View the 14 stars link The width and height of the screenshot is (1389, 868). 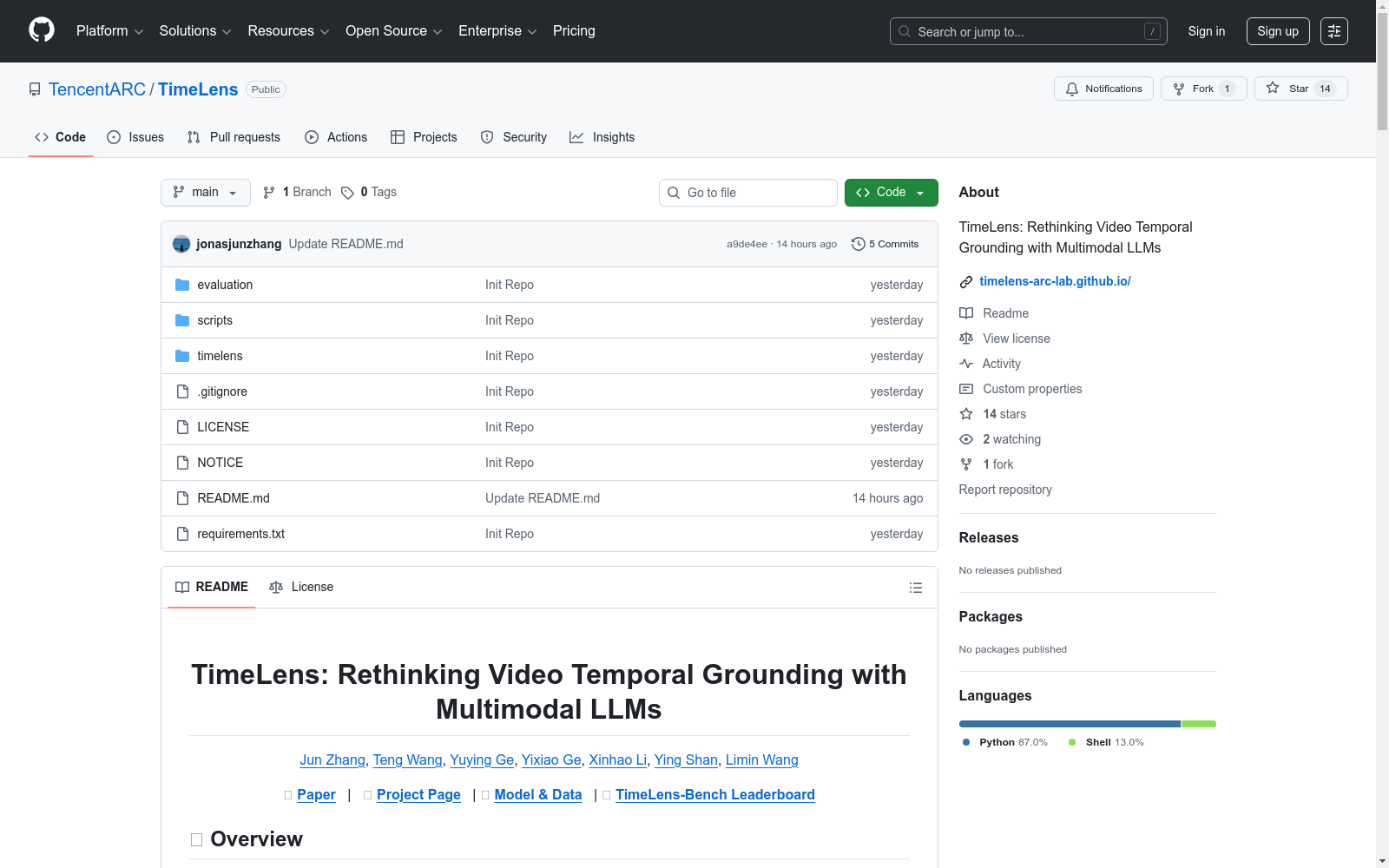click(993, 414)
